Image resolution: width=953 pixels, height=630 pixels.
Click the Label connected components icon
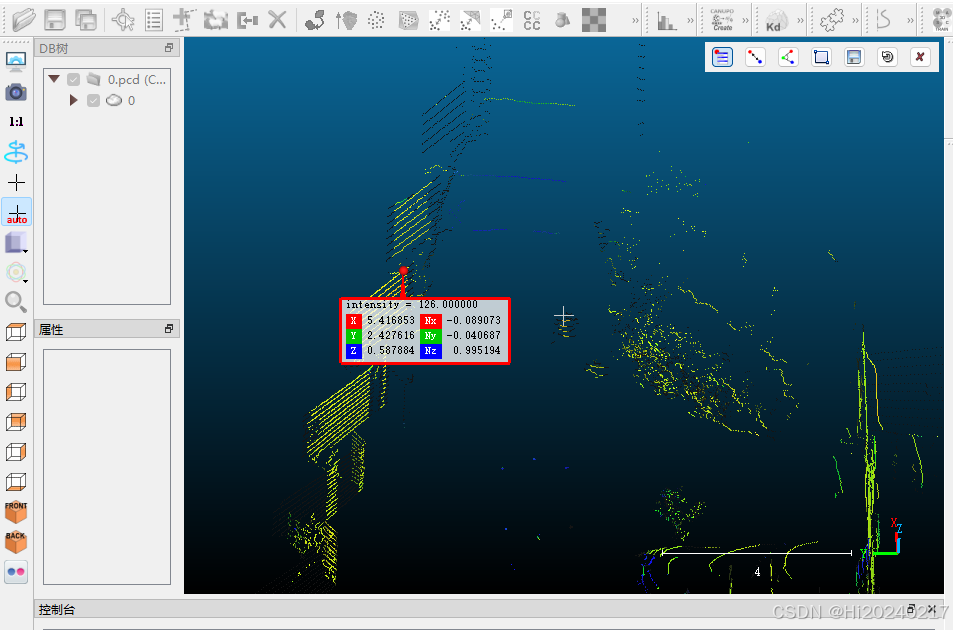pyautogui.click(x=532, y=20)
